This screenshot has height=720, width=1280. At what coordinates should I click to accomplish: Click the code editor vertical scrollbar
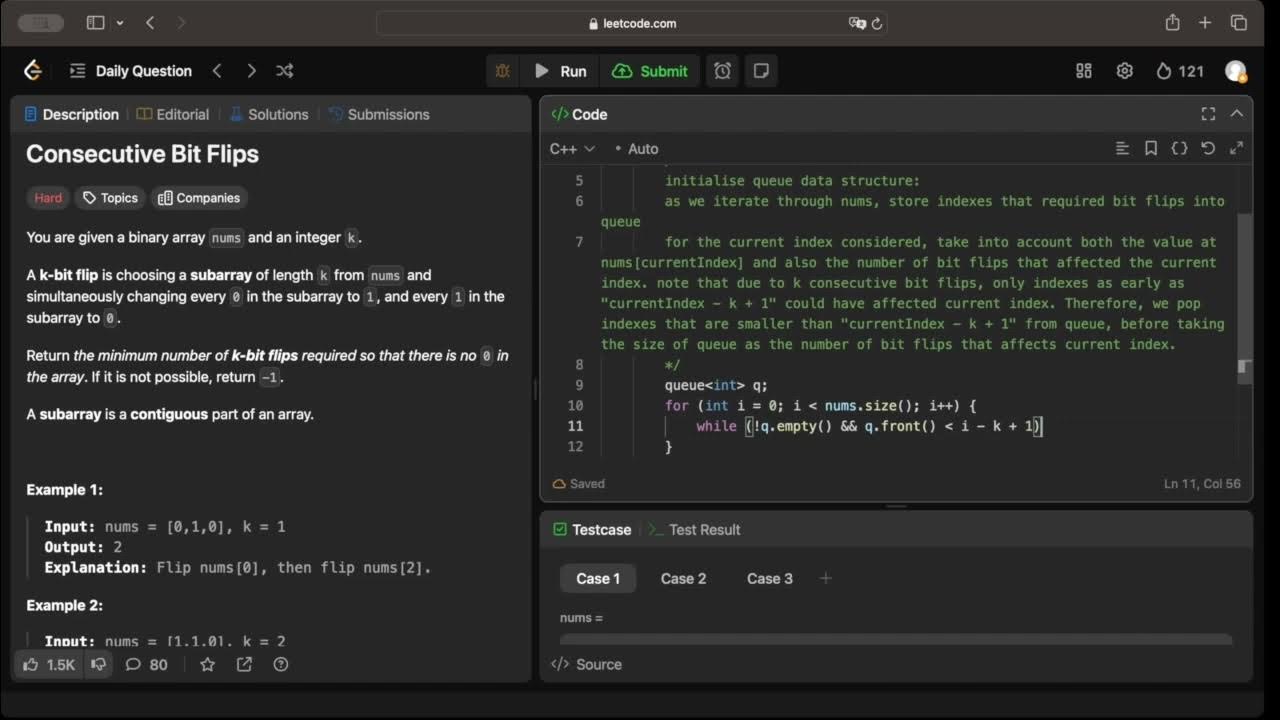point(1245,290)
